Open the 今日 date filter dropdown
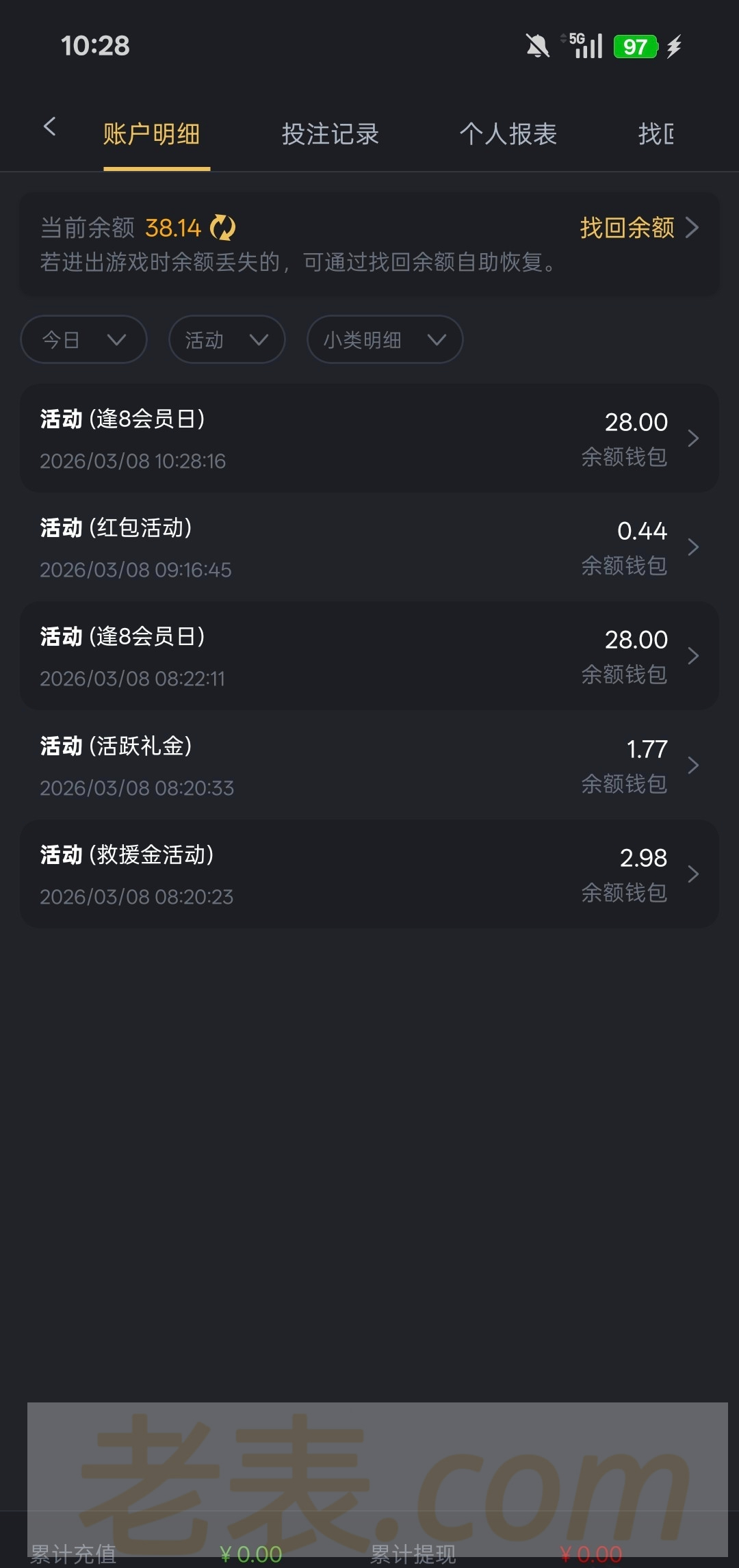This screenshot has height=1568, width=739. (83, 339)
